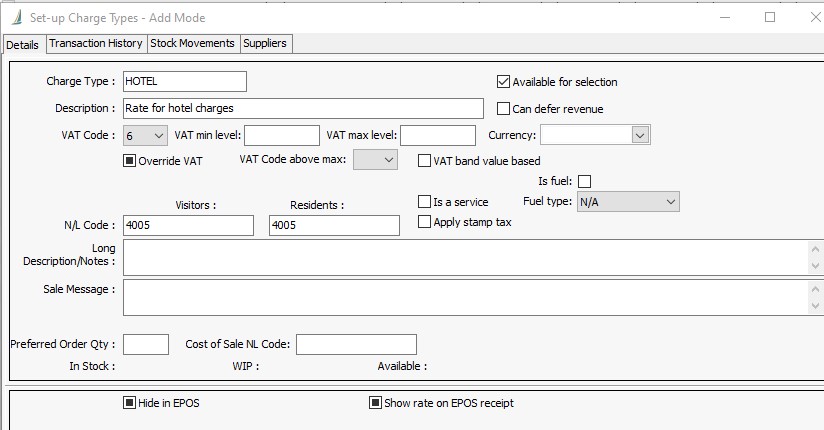Viewport: 824px width, 430px height.
Task: Select the Suppliers tab
Action: [265, 44]
